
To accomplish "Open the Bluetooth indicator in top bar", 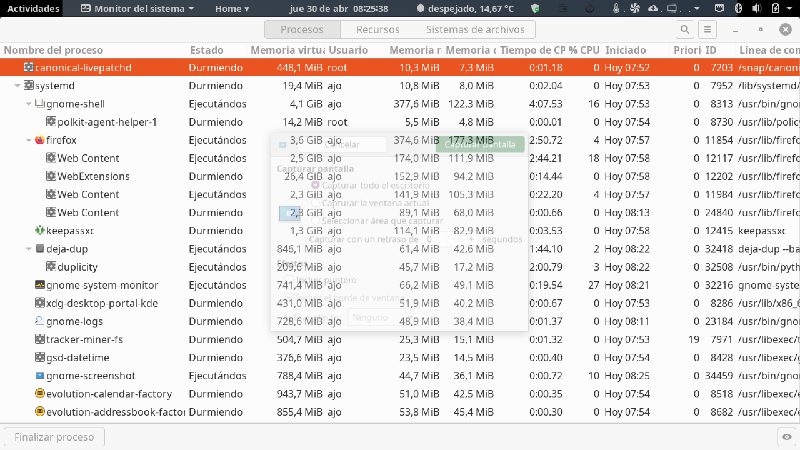I will (738, 8).
